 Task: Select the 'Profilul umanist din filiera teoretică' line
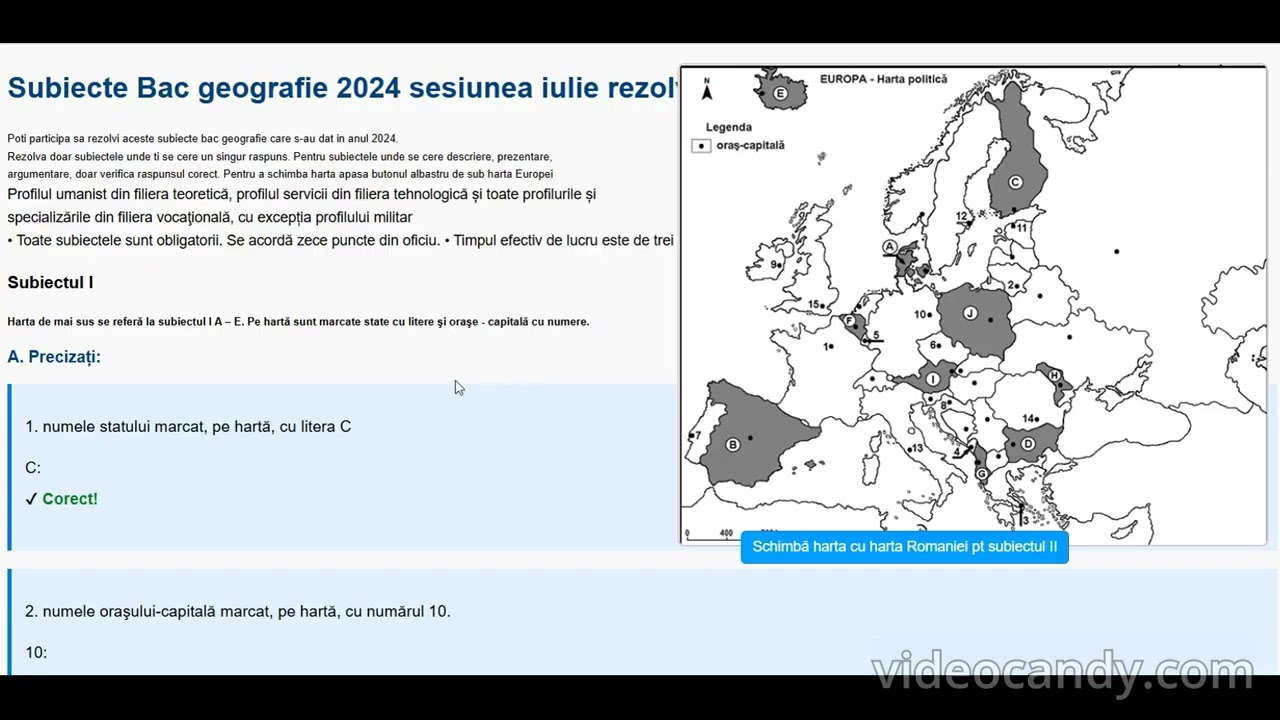coord(301,194)
